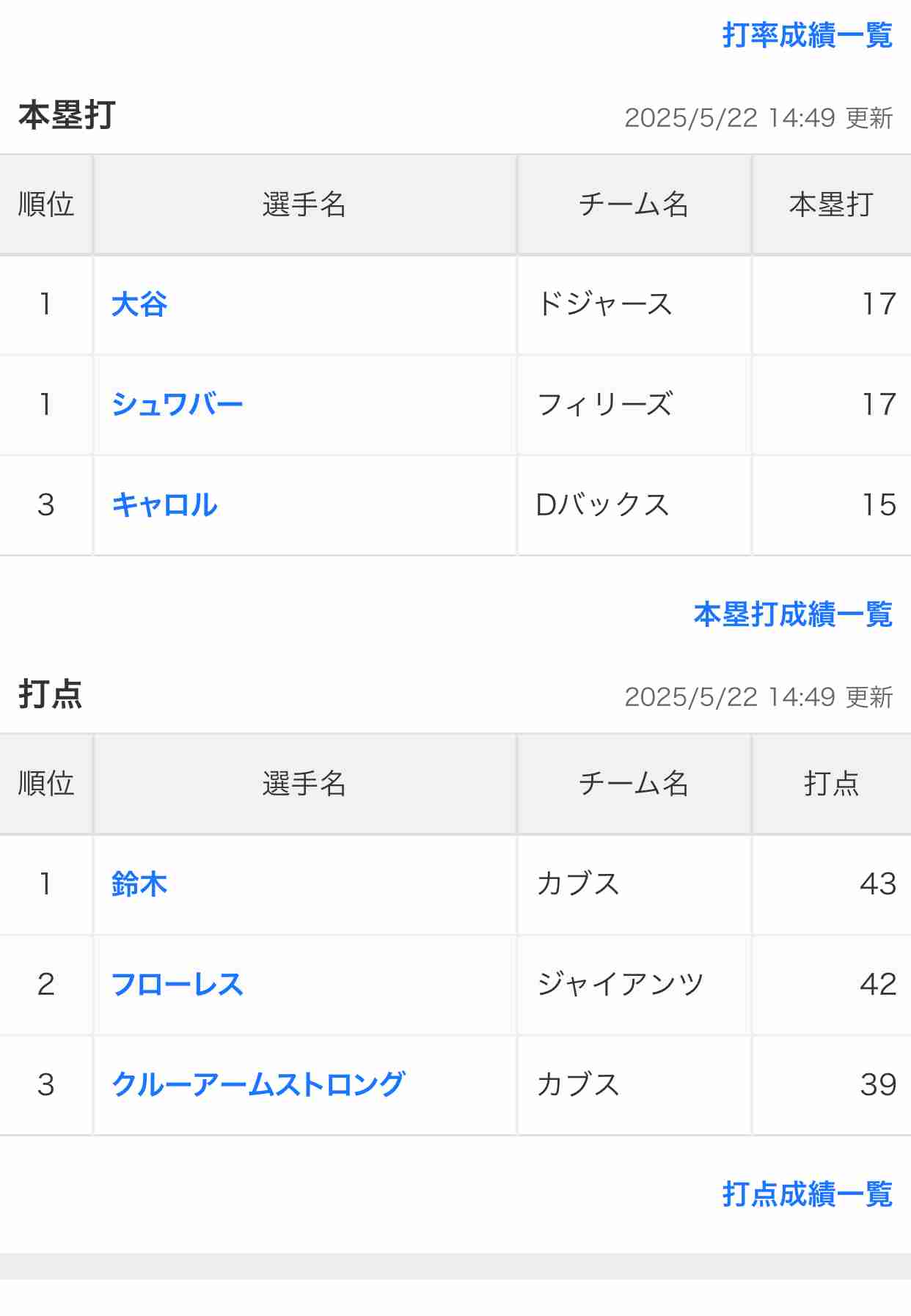Open the 打率成績一覧 link
911x1316 pixels.
807,34
